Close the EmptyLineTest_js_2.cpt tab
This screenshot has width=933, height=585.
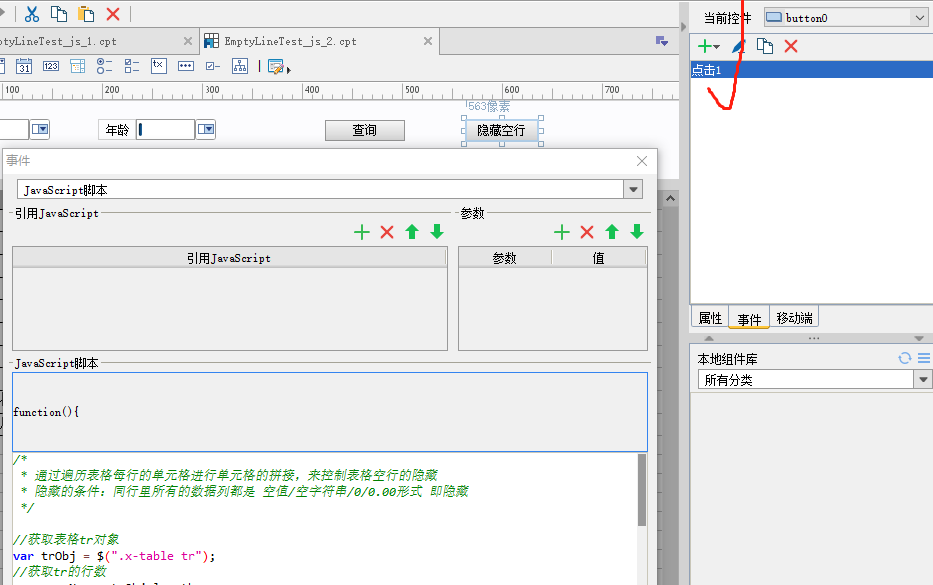(x=428, y=41)
